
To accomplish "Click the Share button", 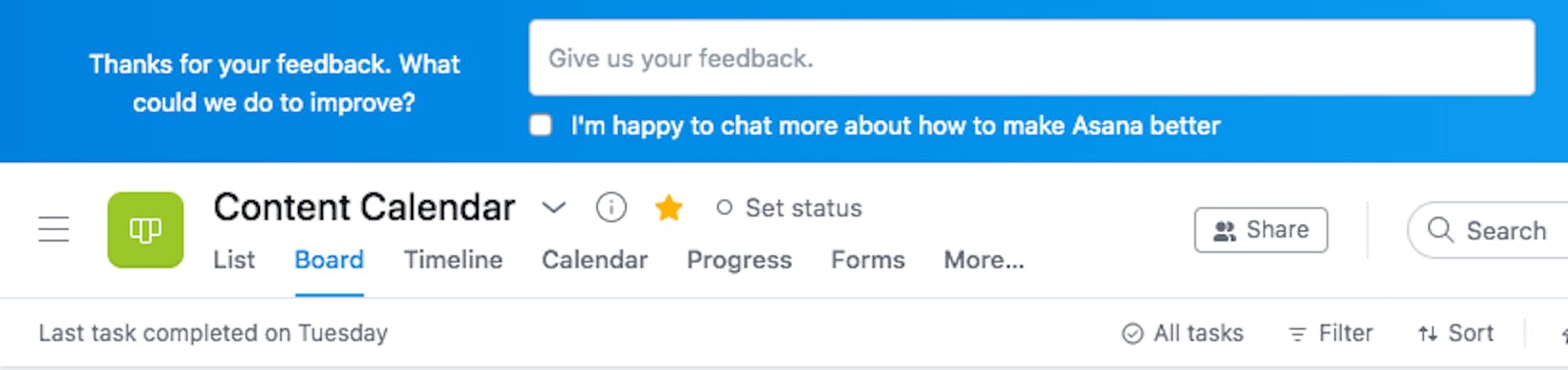I will pos(1261,230).
